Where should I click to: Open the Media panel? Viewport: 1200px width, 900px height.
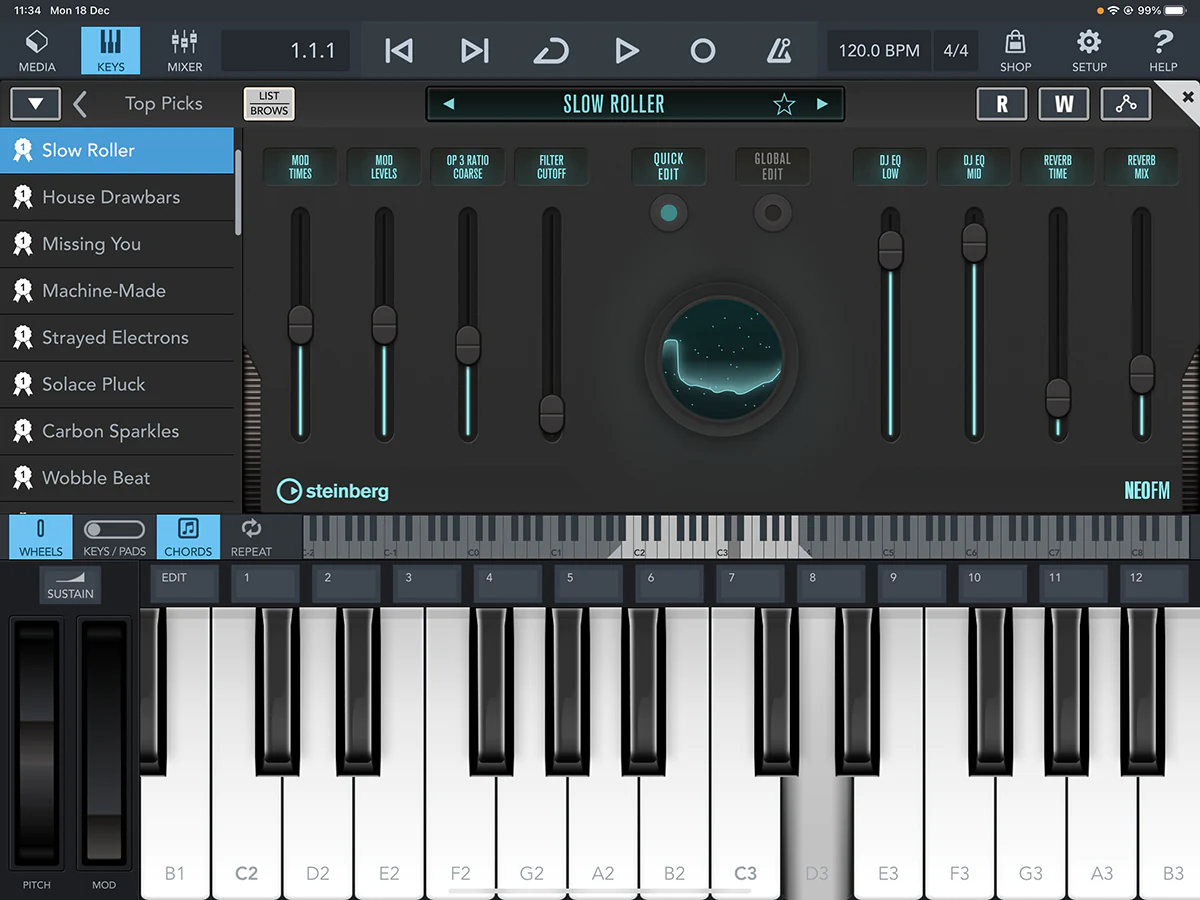coord(37,50)
